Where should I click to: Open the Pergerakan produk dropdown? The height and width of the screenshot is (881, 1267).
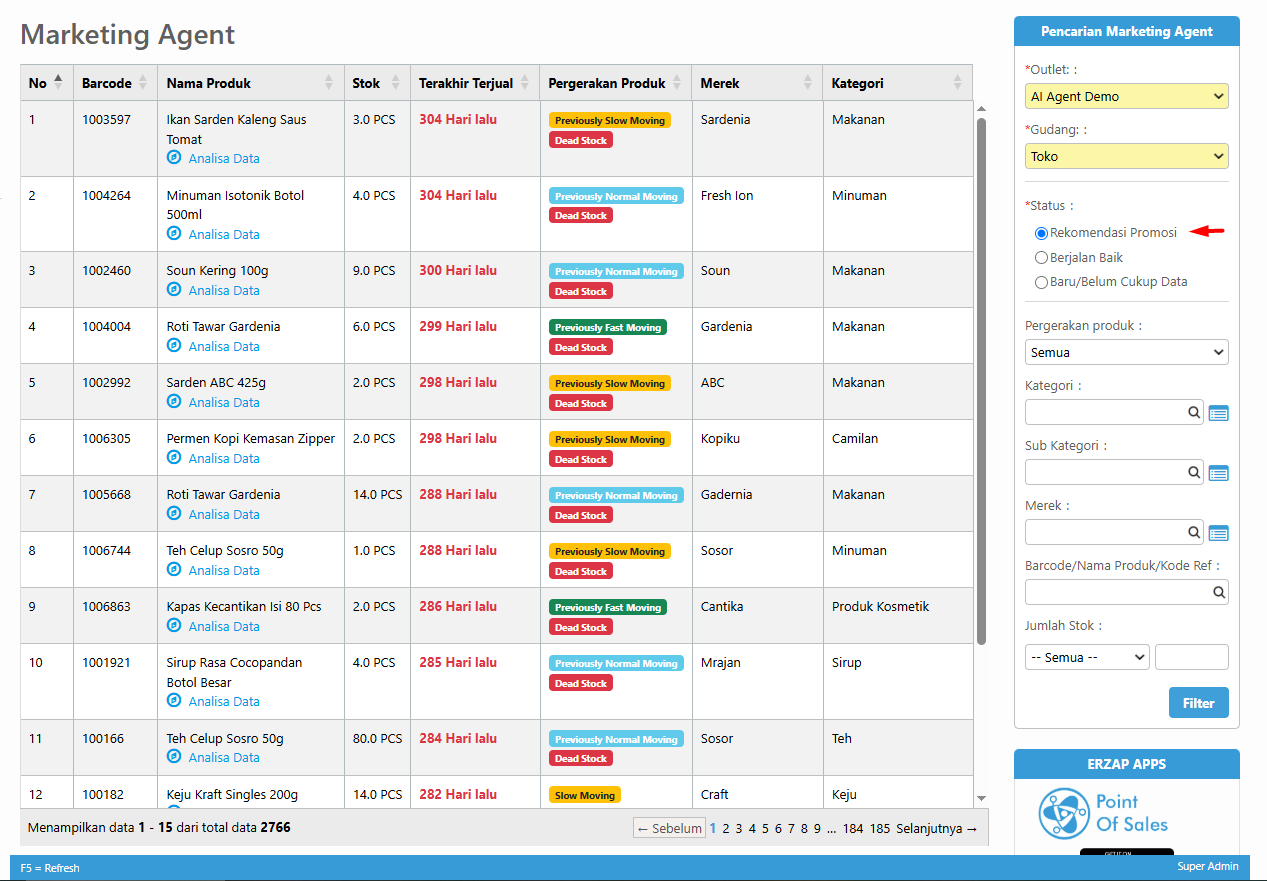(x=1126, y=353)
